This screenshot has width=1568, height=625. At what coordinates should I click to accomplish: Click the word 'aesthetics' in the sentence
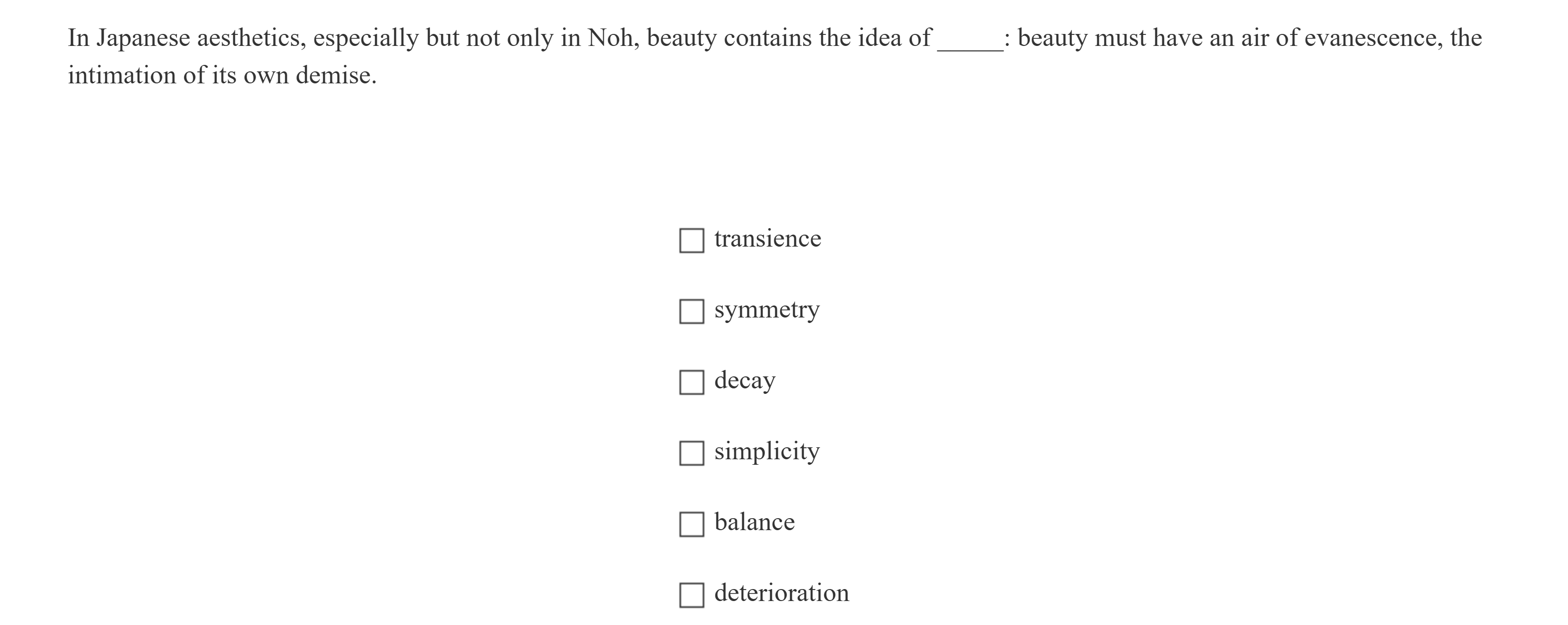250,38
